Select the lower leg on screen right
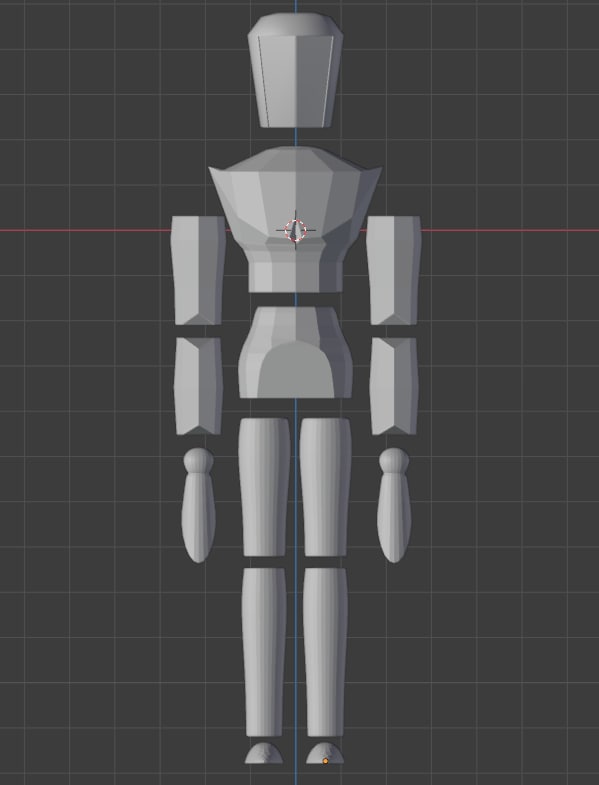The width and height of the screenshot is (599, 785). (325, 652)
